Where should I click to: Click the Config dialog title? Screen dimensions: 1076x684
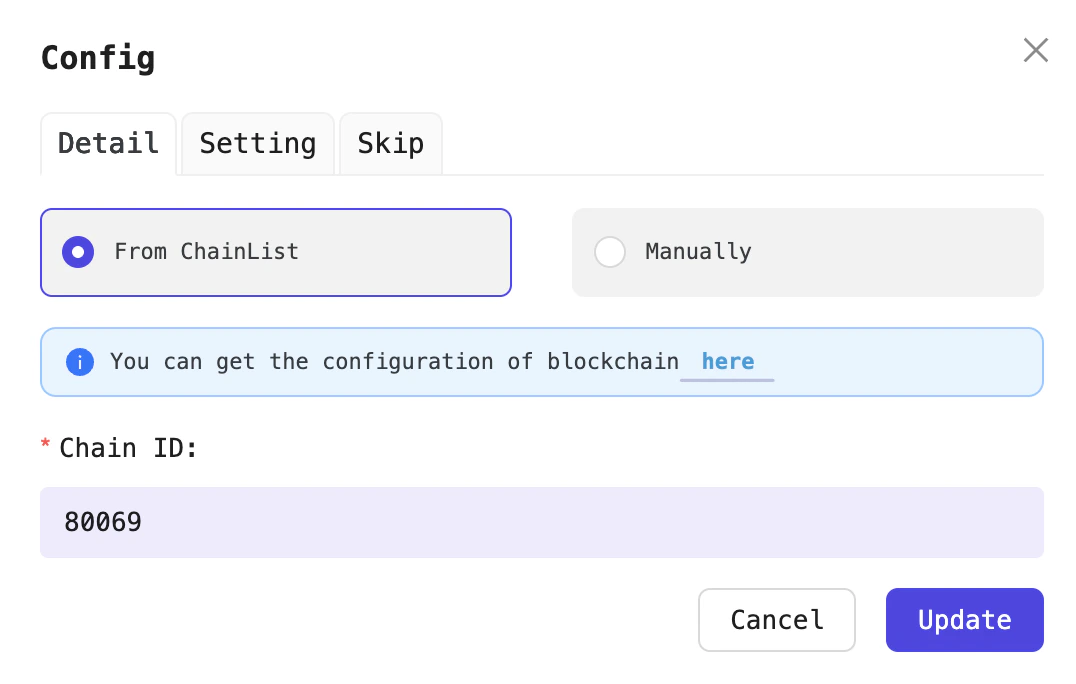pos(97,58)
